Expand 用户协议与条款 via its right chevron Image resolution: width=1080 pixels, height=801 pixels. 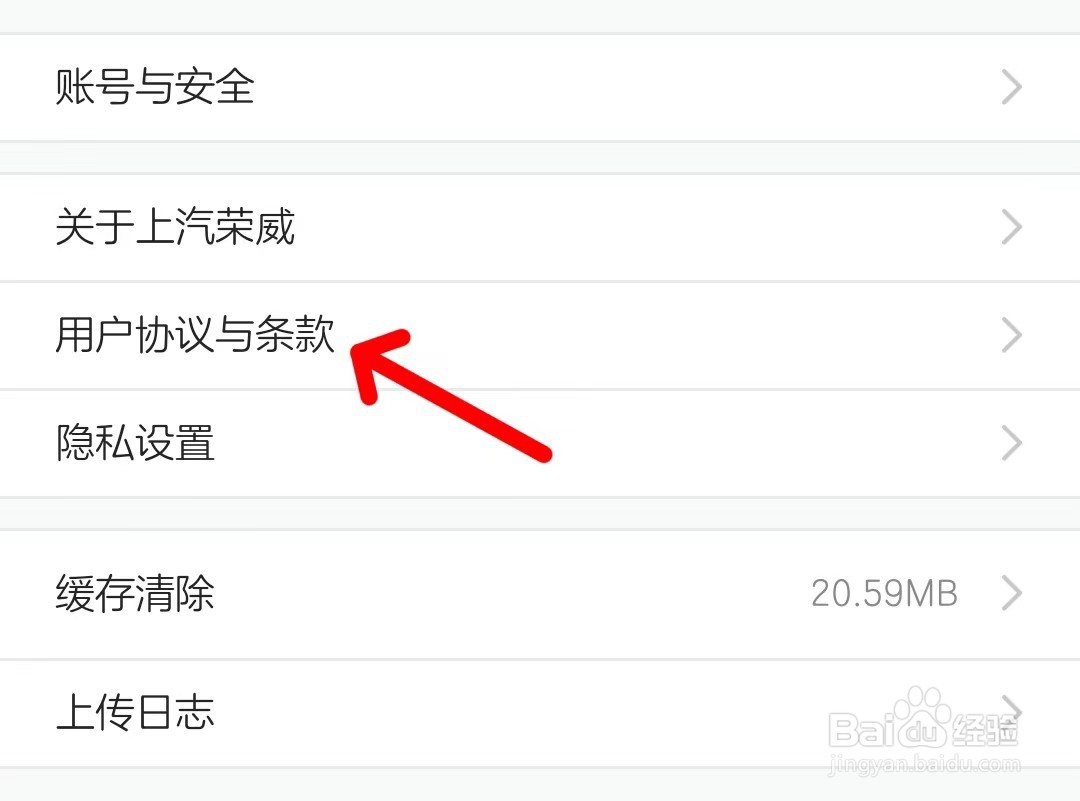(x=1011, y=335)
